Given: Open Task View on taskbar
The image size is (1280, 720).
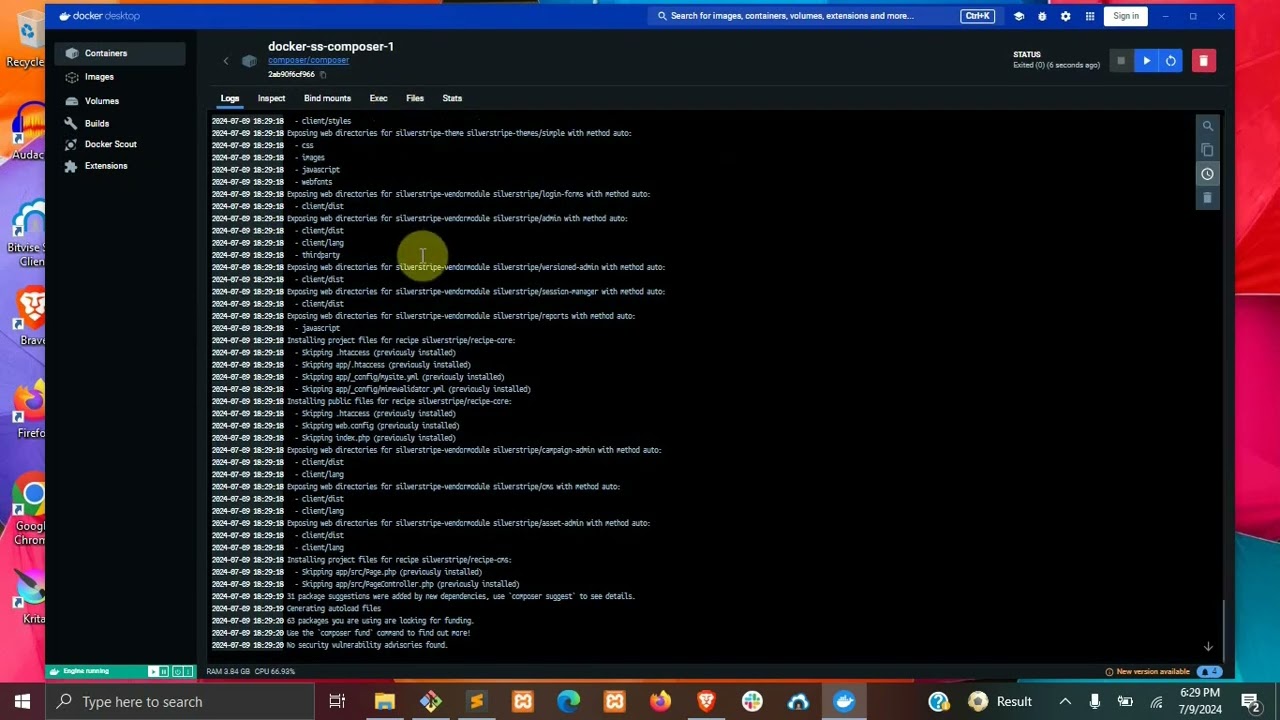Looking at the screenshot, I should (x=337, y=702).
